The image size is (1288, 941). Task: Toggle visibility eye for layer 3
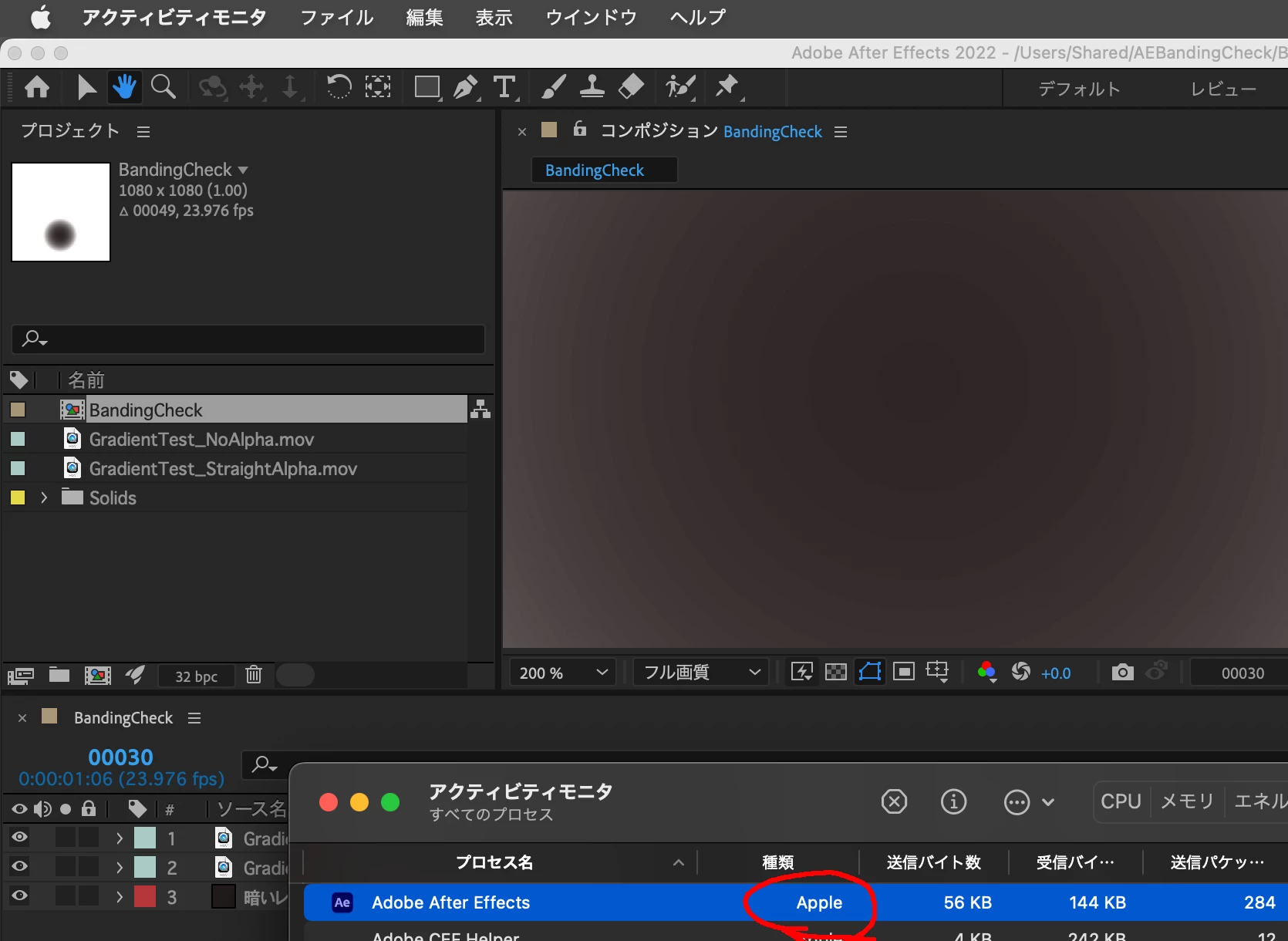tap(19, 895)
